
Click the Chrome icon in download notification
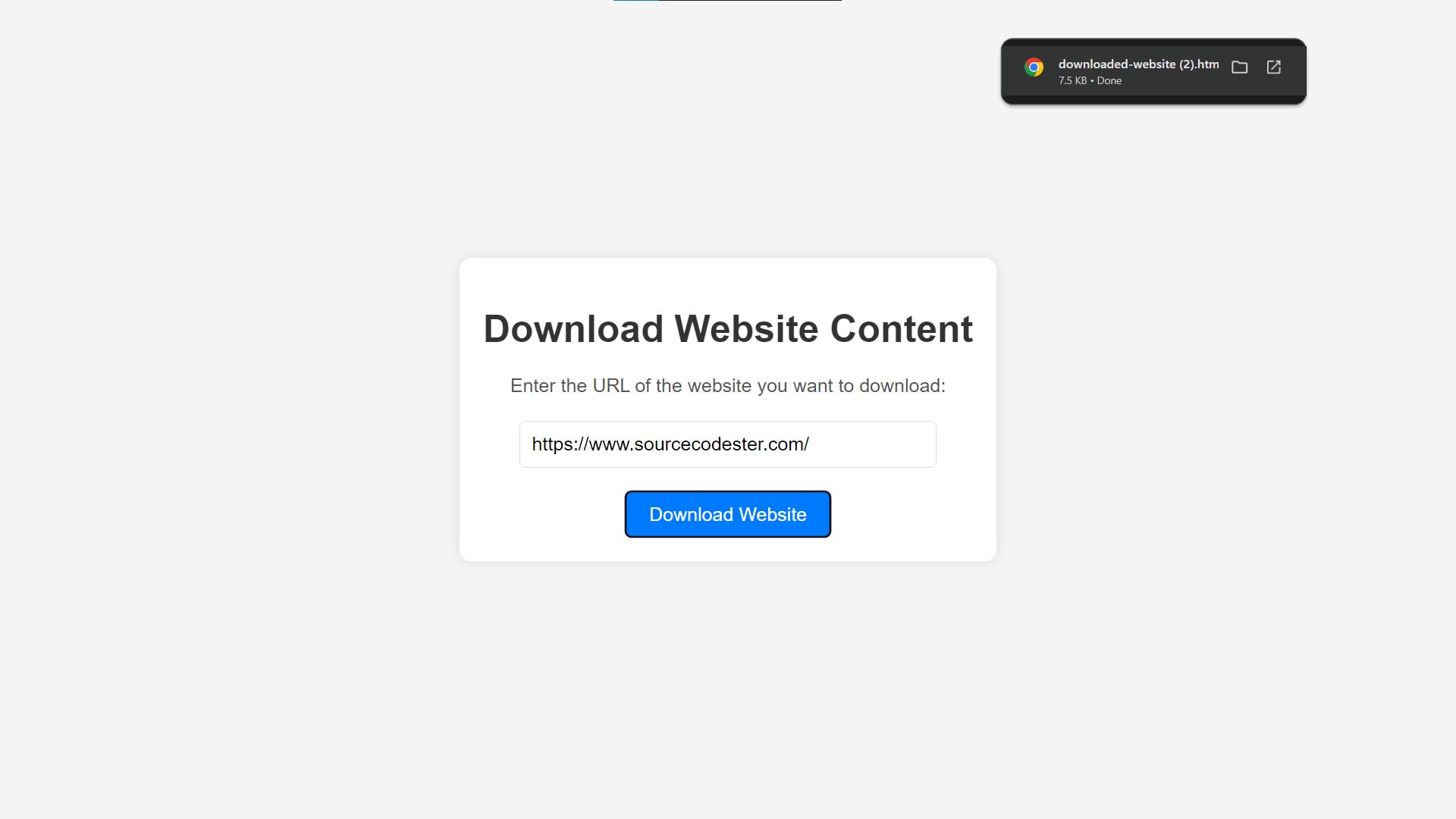(x=1034, y=67)
